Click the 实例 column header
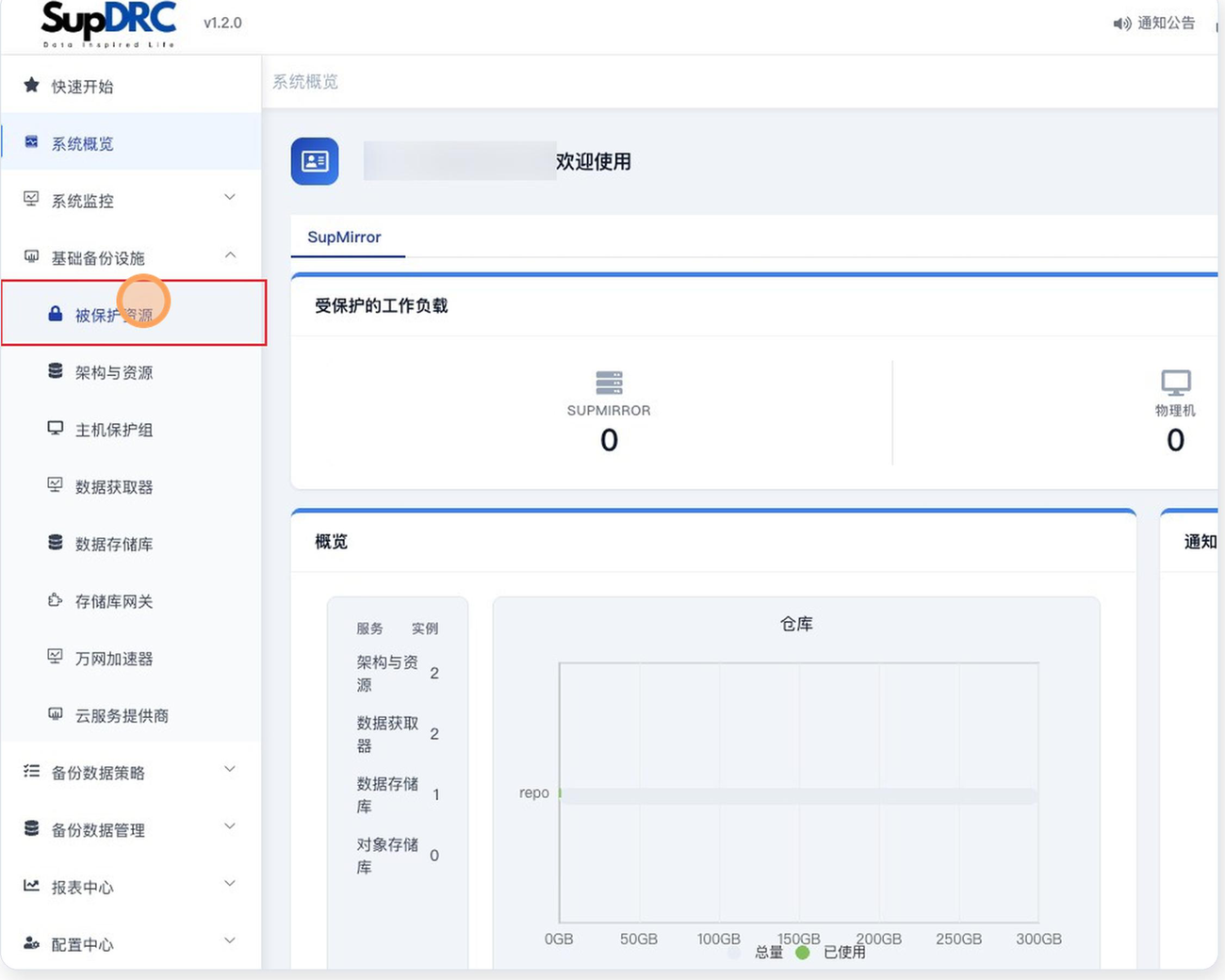This screenshot has height=980, width=1225. pyautogui.click(x=425, y=629)
